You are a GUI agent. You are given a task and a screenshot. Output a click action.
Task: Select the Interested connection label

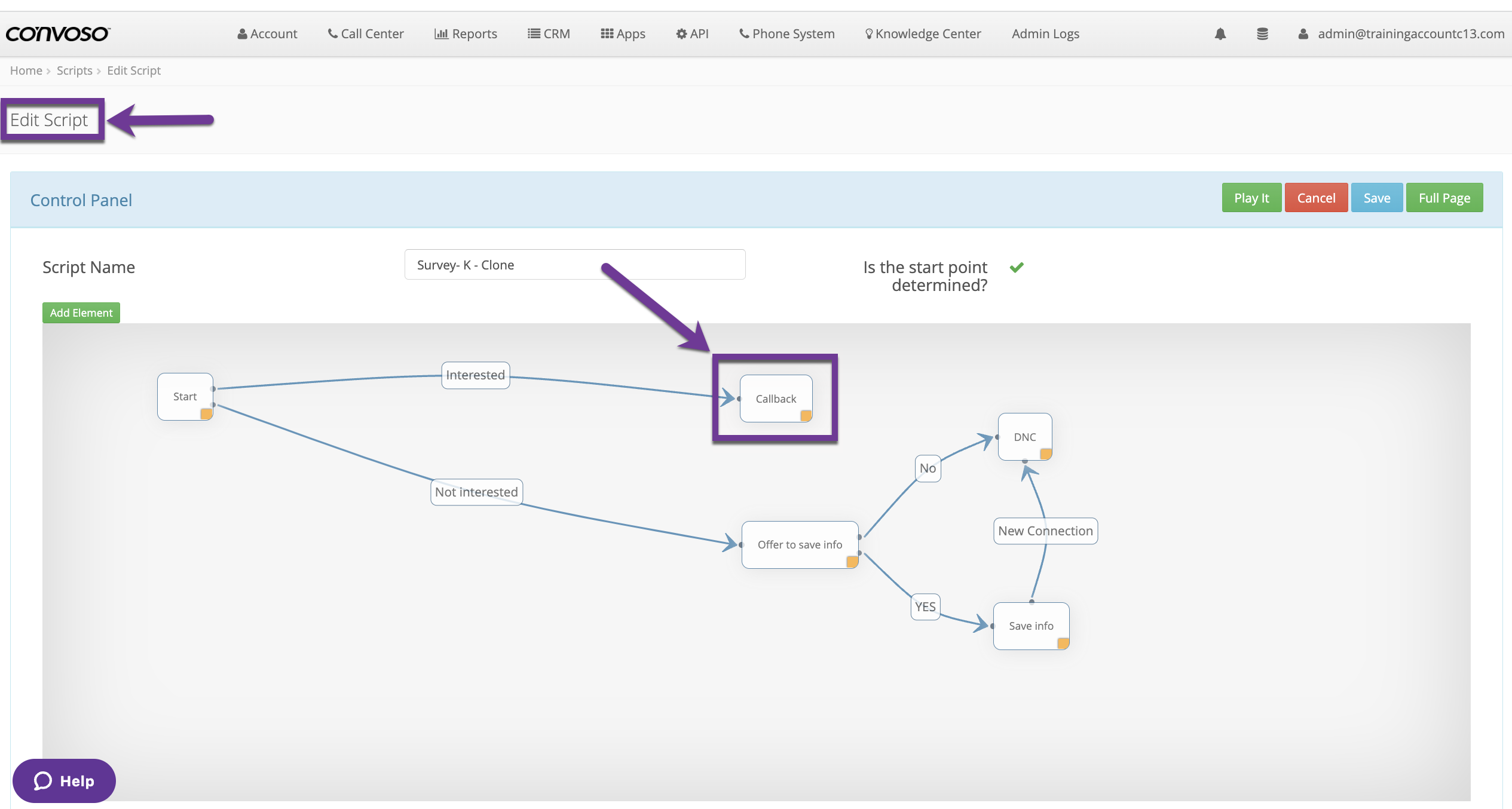(x=475, y=375)
